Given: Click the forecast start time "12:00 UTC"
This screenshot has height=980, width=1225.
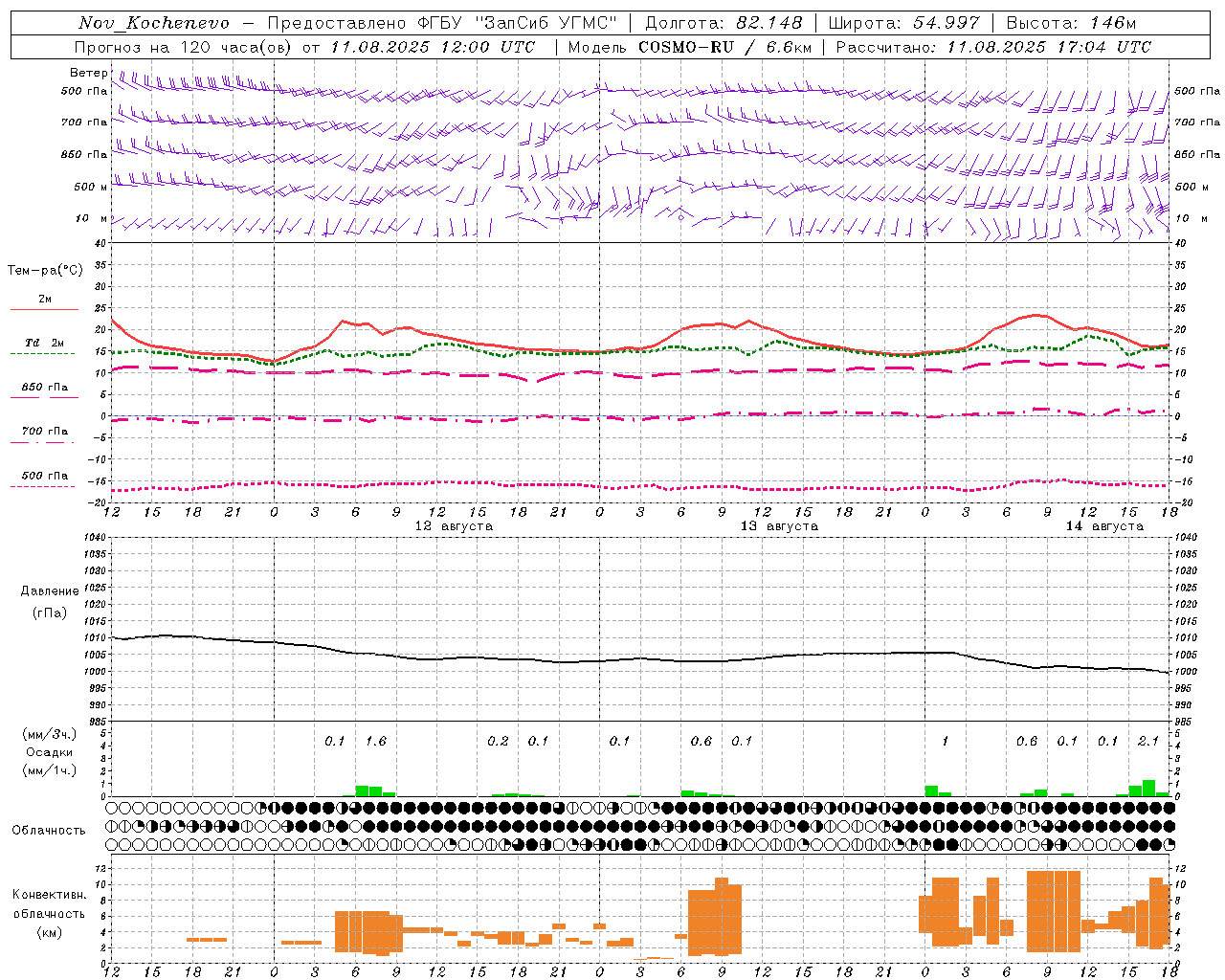Looking at the screenshot, I should (x=488, y=47).
